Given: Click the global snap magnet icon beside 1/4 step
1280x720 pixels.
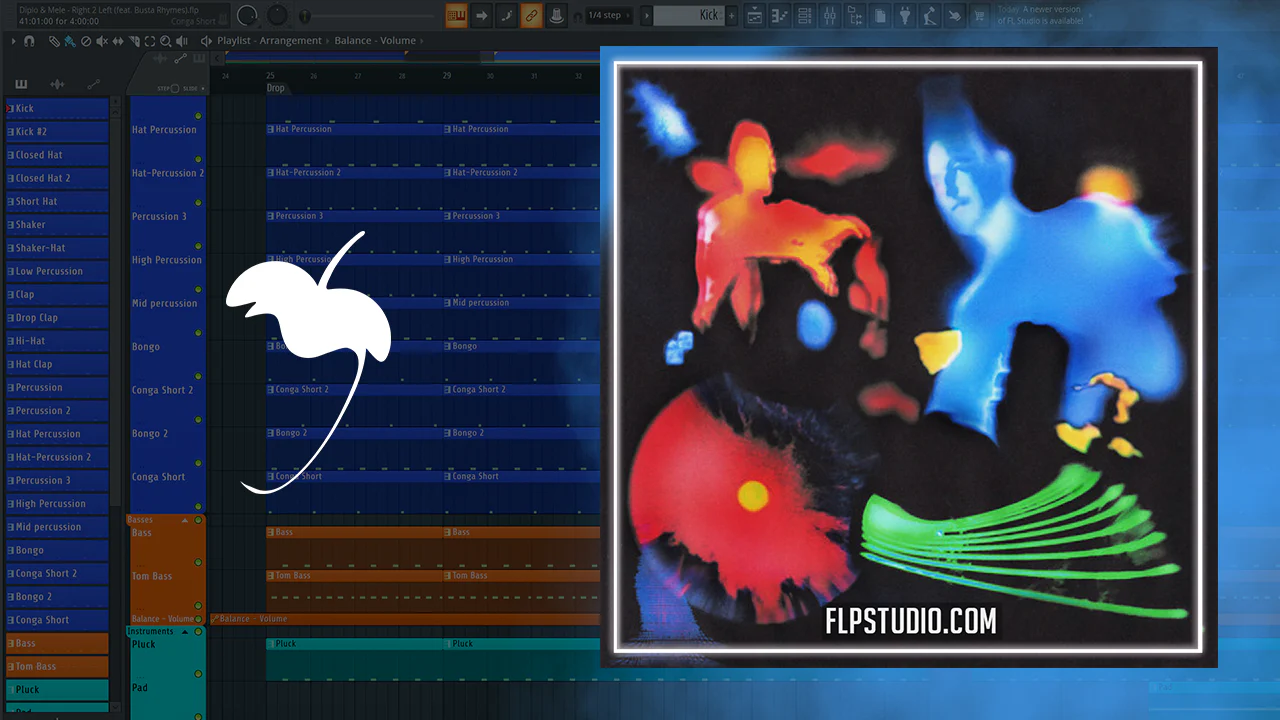Looking at the screenshot, I should [576, 15].
